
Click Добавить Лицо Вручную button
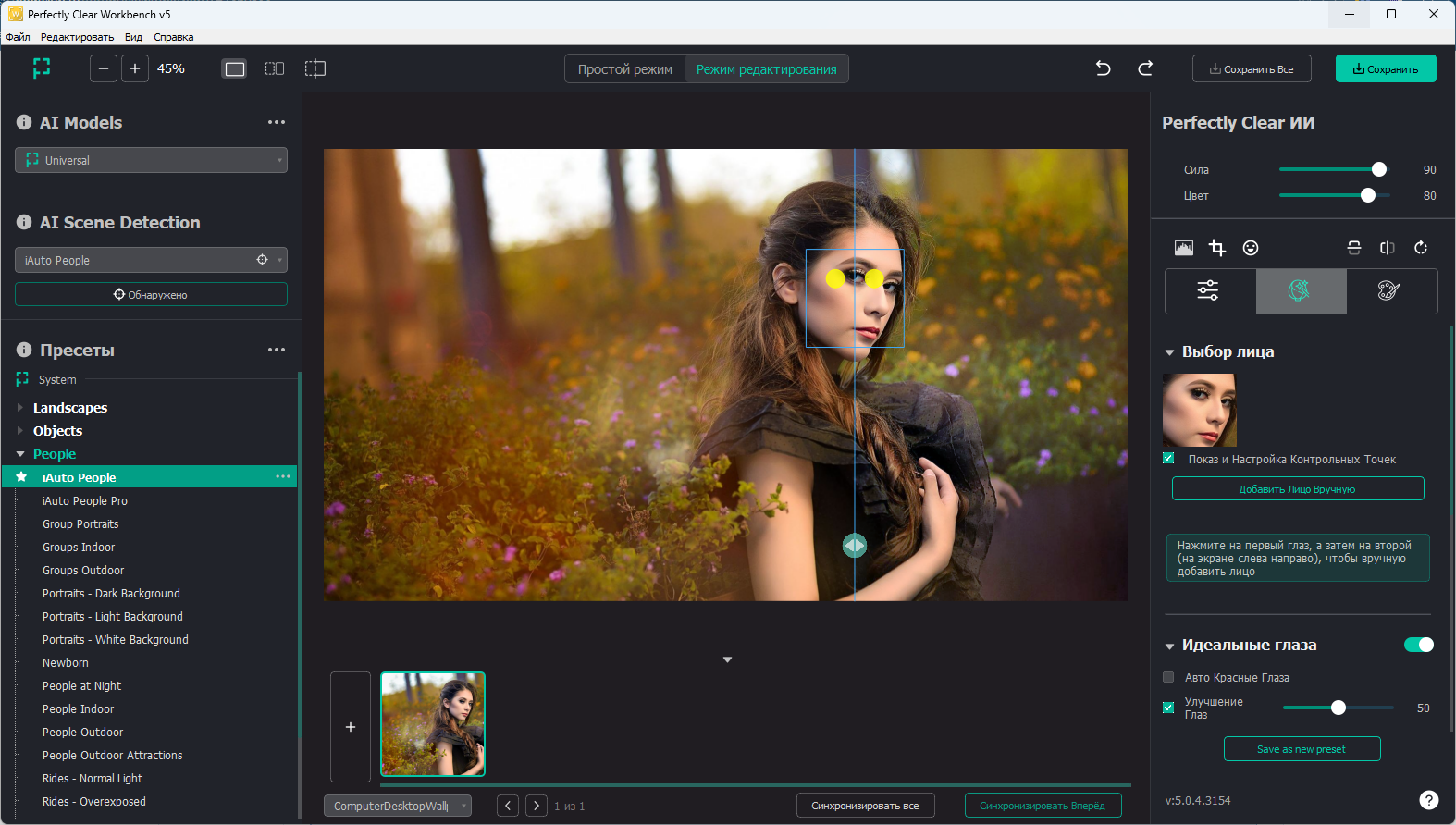point(1297,489)
